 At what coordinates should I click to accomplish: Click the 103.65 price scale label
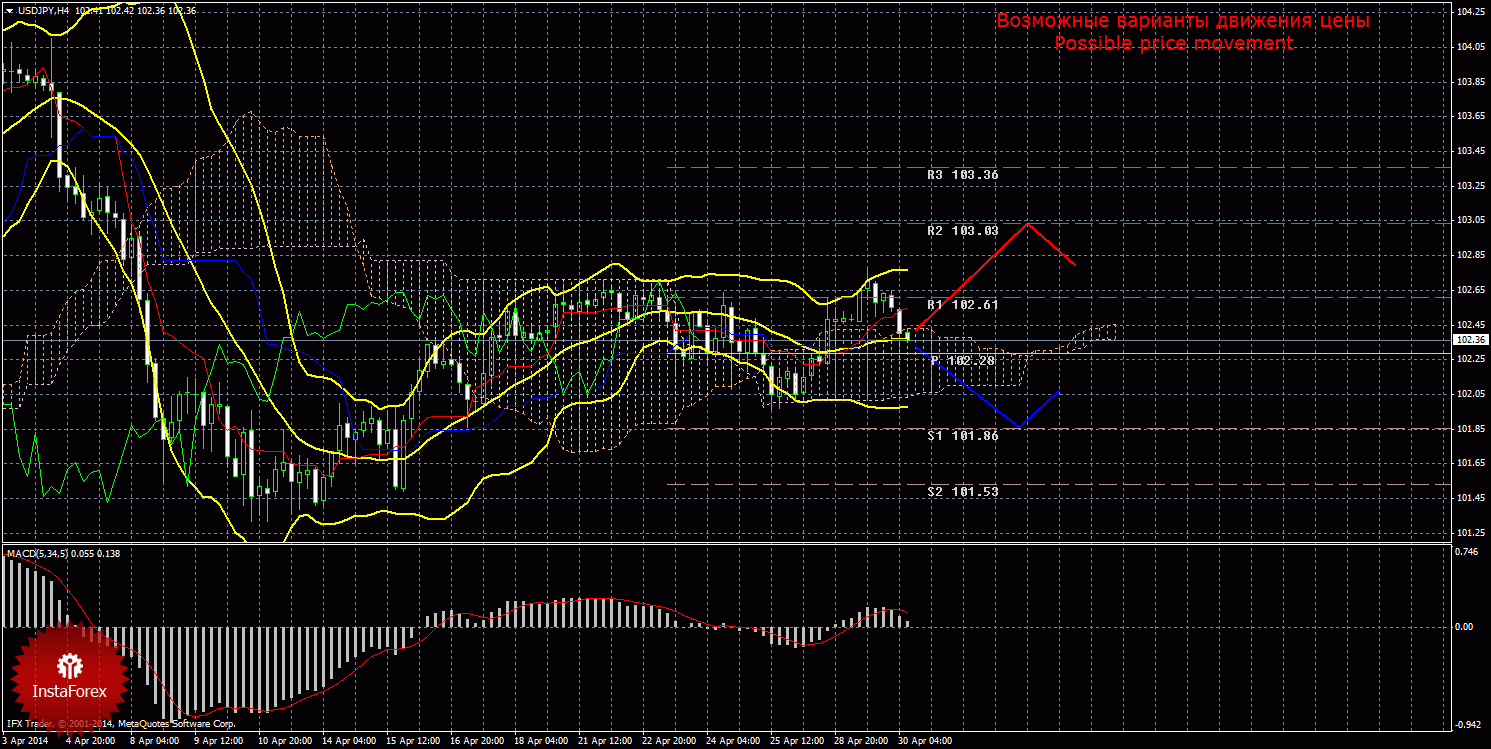[x=1470, y=116]
